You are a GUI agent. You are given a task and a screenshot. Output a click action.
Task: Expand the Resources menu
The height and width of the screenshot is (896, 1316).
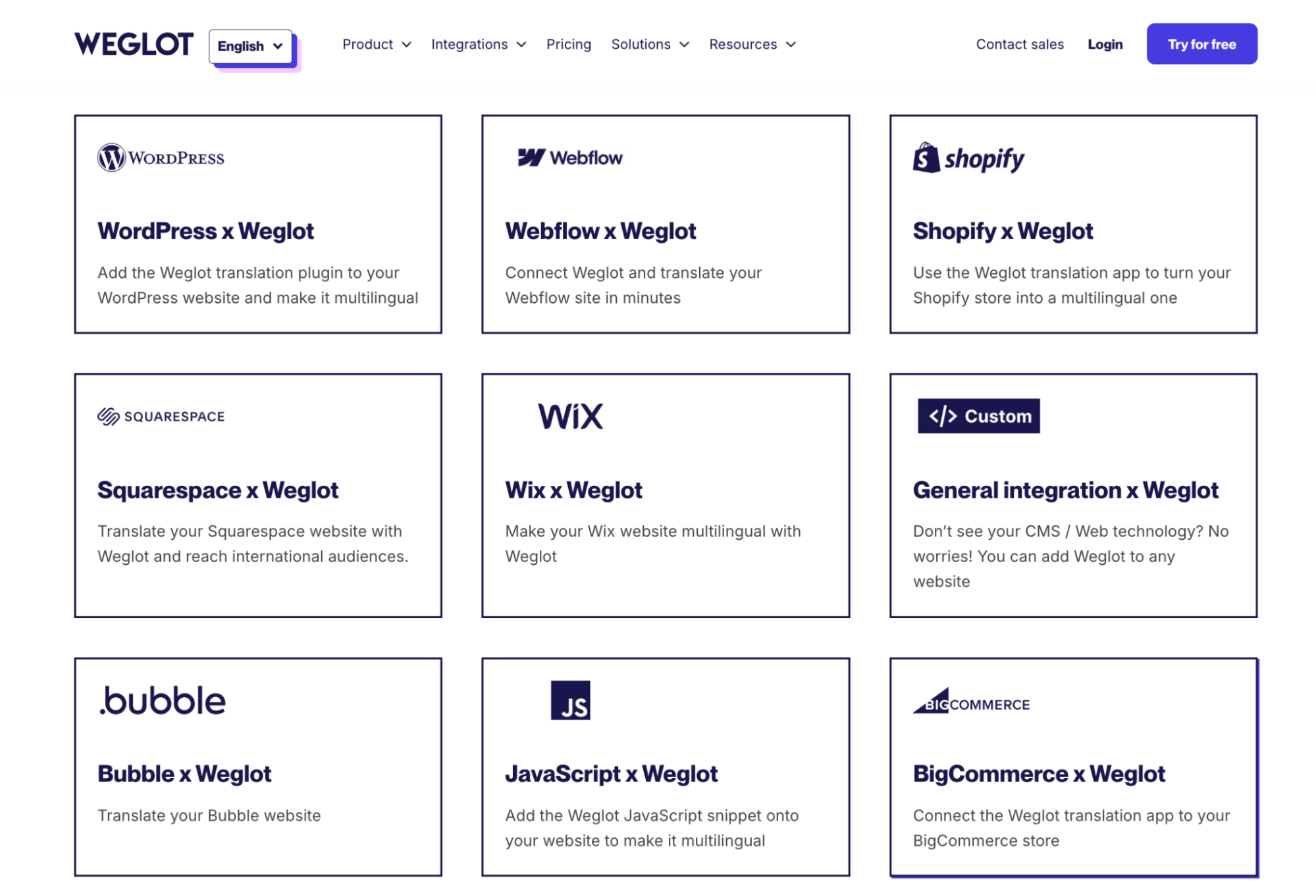(x=752, y=44)
